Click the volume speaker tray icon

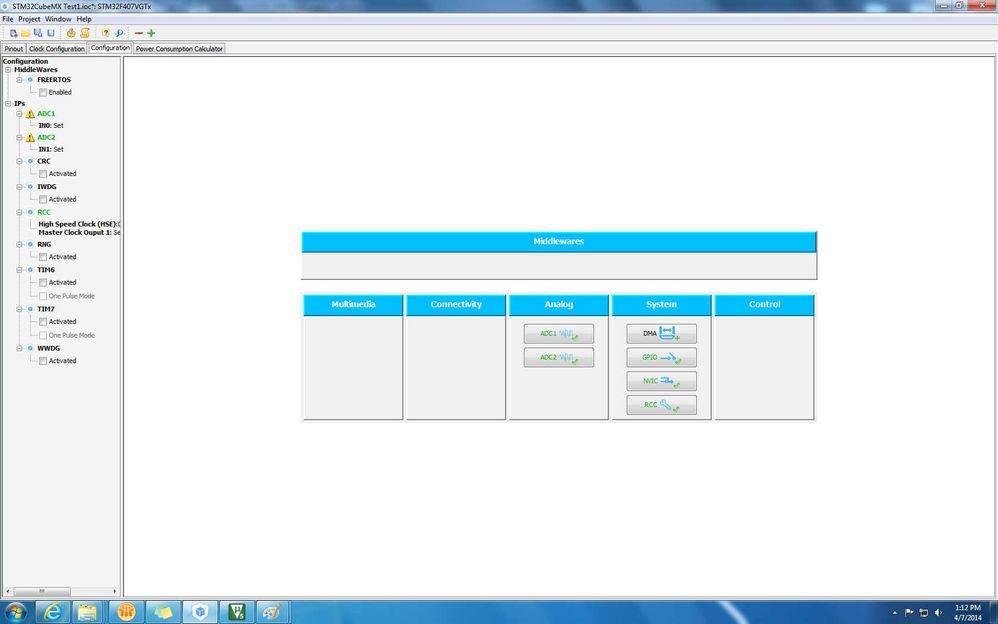click(x=938, y=613)
